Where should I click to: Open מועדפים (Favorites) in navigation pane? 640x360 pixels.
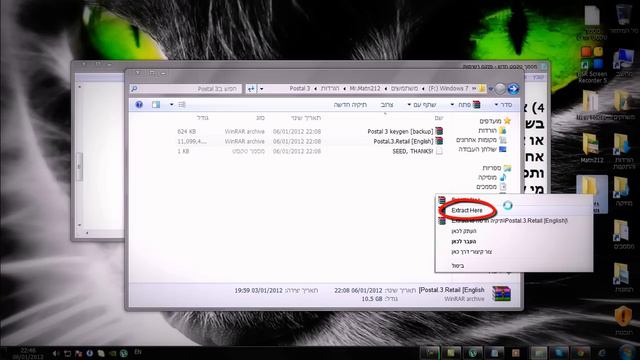tap(490, 121)
